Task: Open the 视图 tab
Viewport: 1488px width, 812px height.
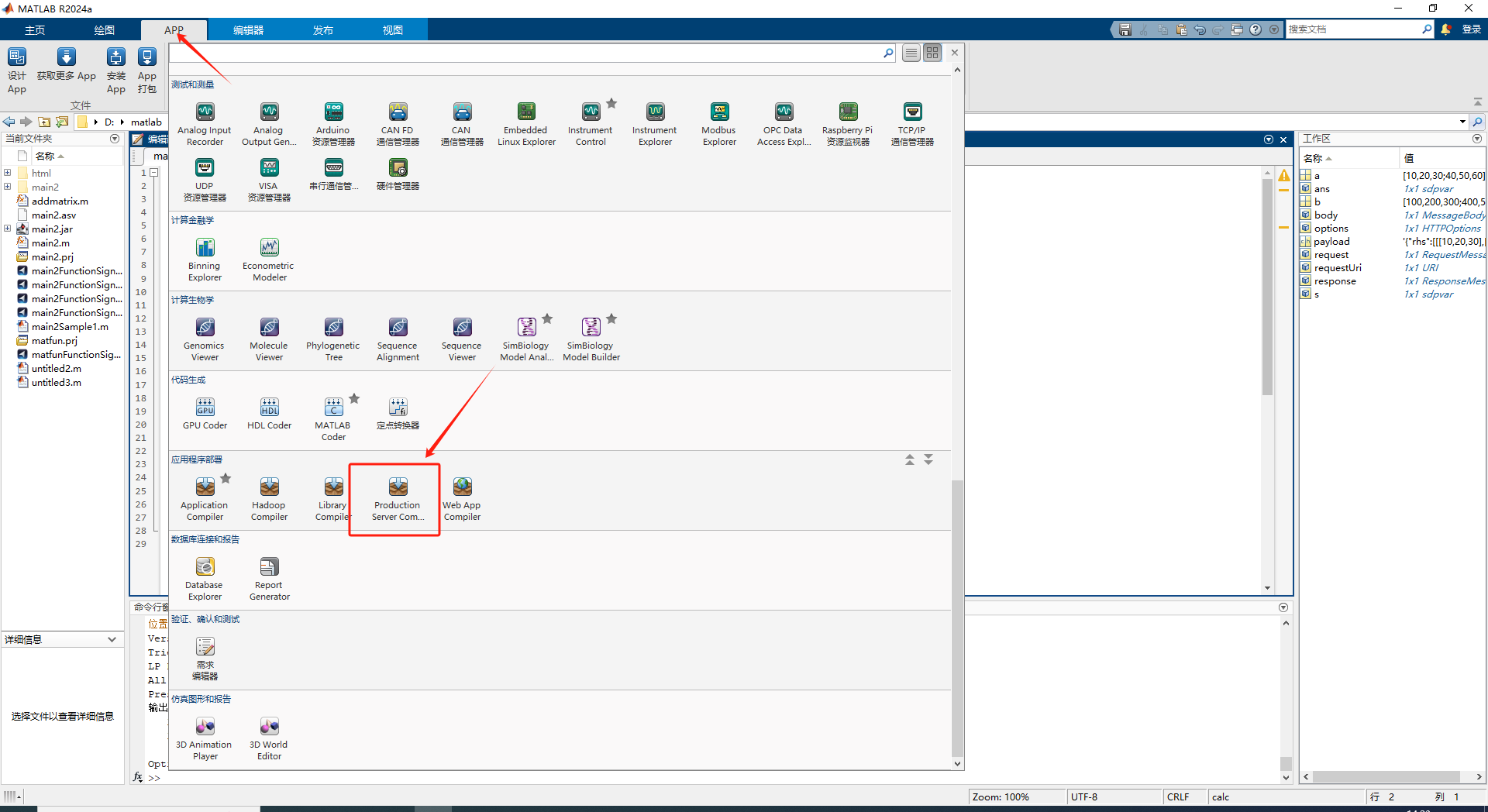Action: (393, 29)
